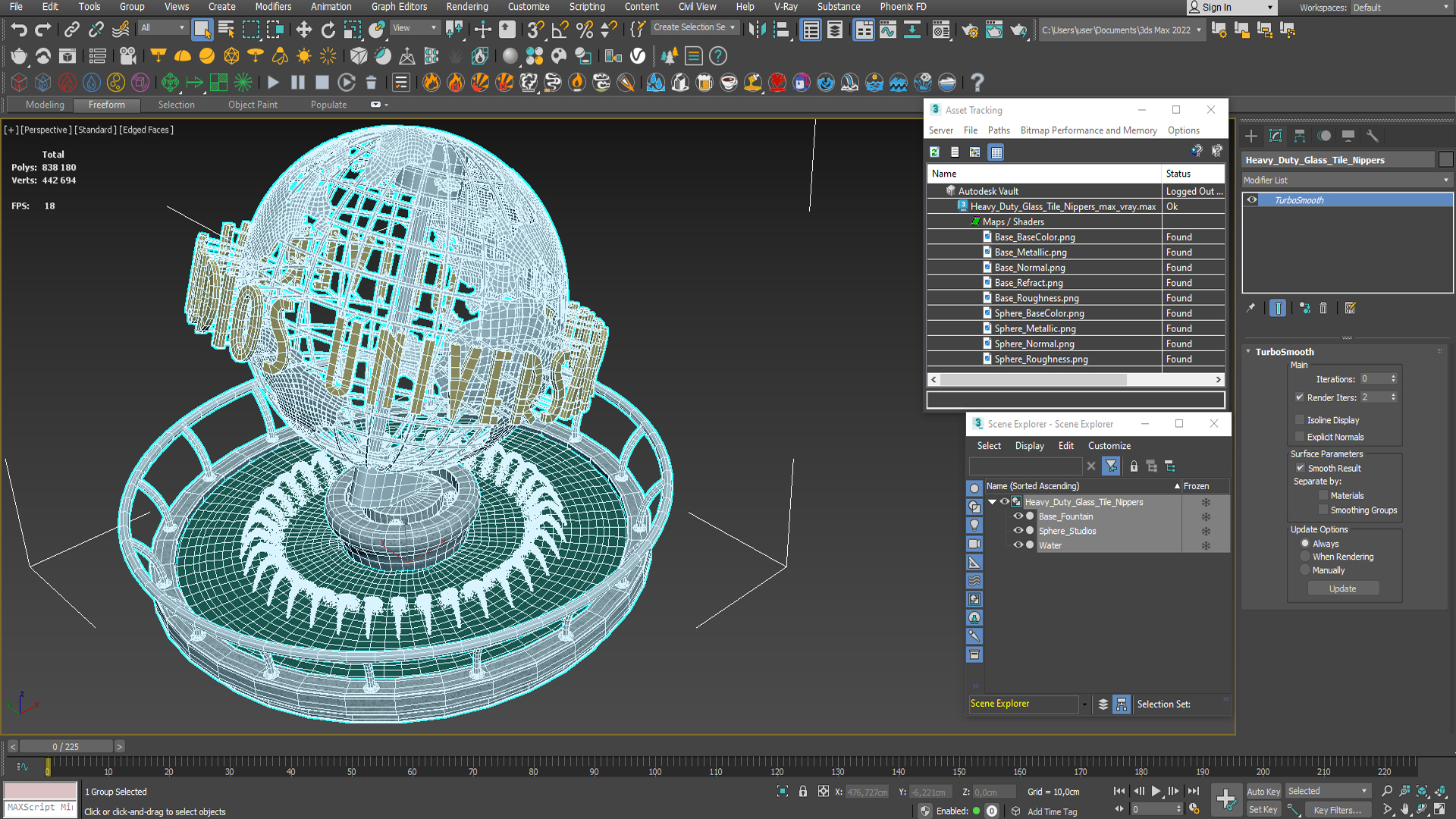Play the animation
Image resolution: width=1456 pixels, height=819 pixels.
(x=1156, y=792)
